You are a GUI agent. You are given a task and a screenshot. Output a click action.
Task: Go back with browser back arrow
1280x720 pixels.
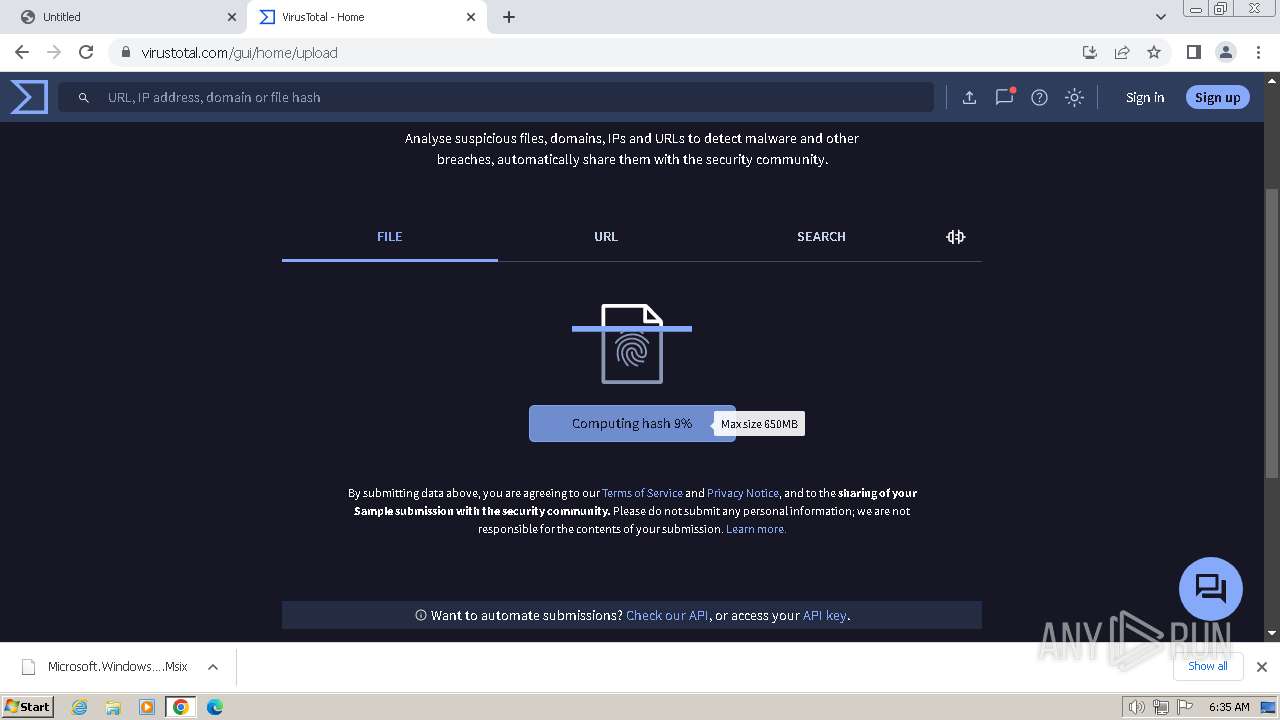pyautogui.click(x=22, y=52)
